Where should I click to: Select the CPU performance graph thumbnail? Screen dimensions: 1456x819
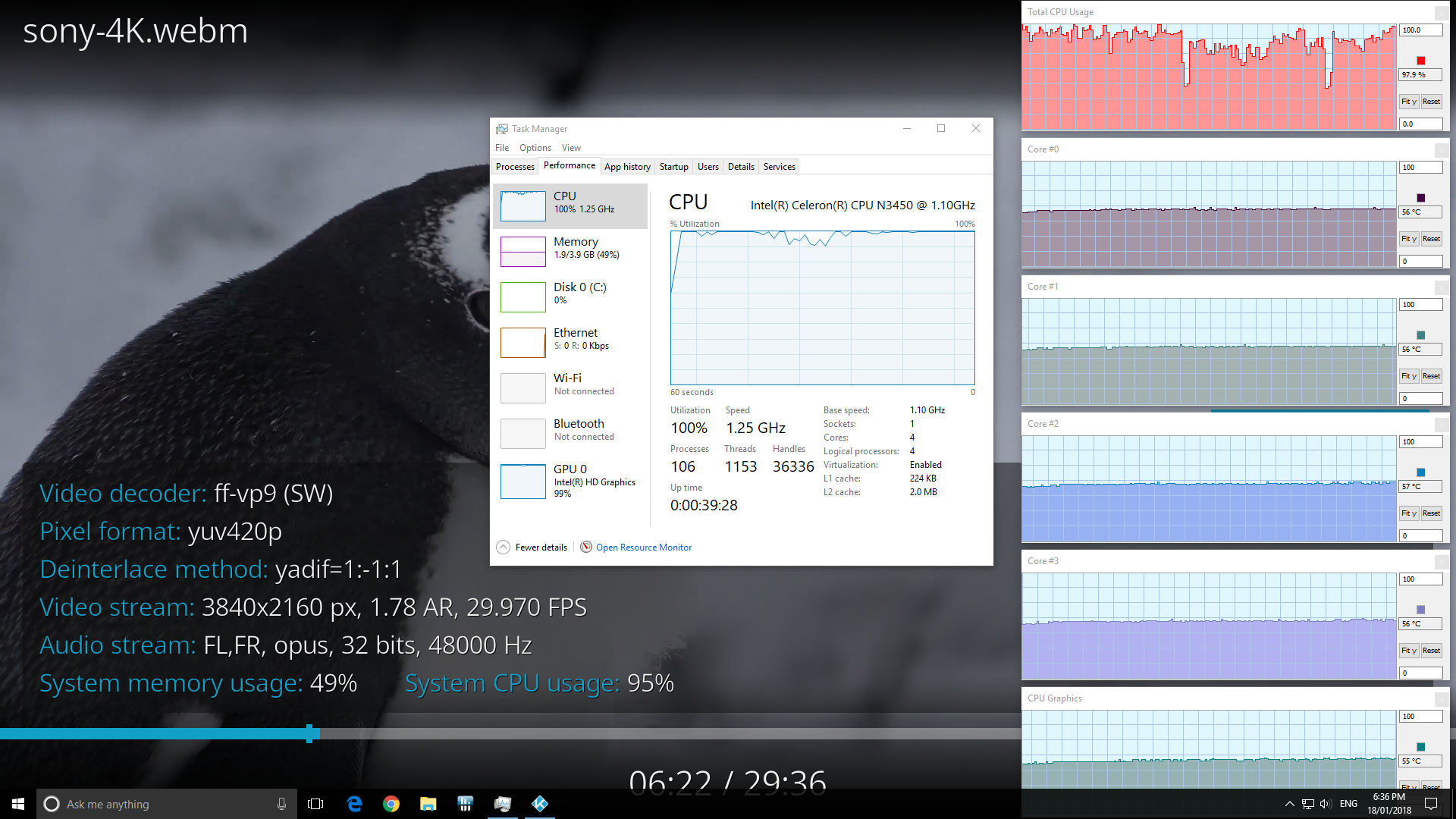point(523,206)
